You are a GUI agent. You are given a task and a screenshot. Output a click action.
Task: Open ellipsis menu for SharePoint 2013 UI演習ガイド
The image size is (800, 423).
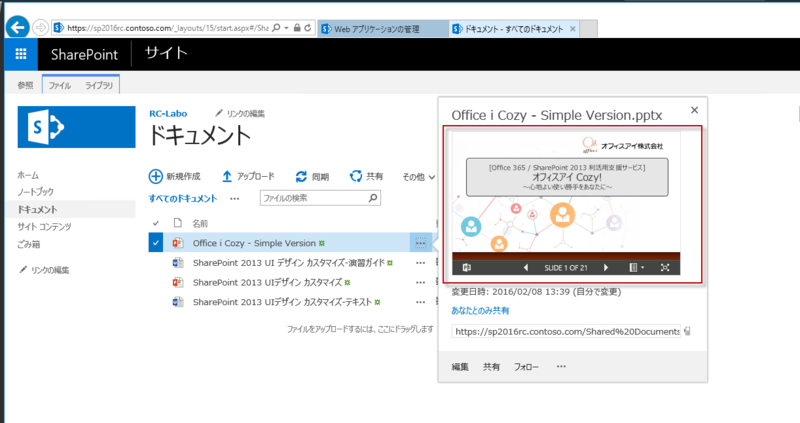[420, 262]
